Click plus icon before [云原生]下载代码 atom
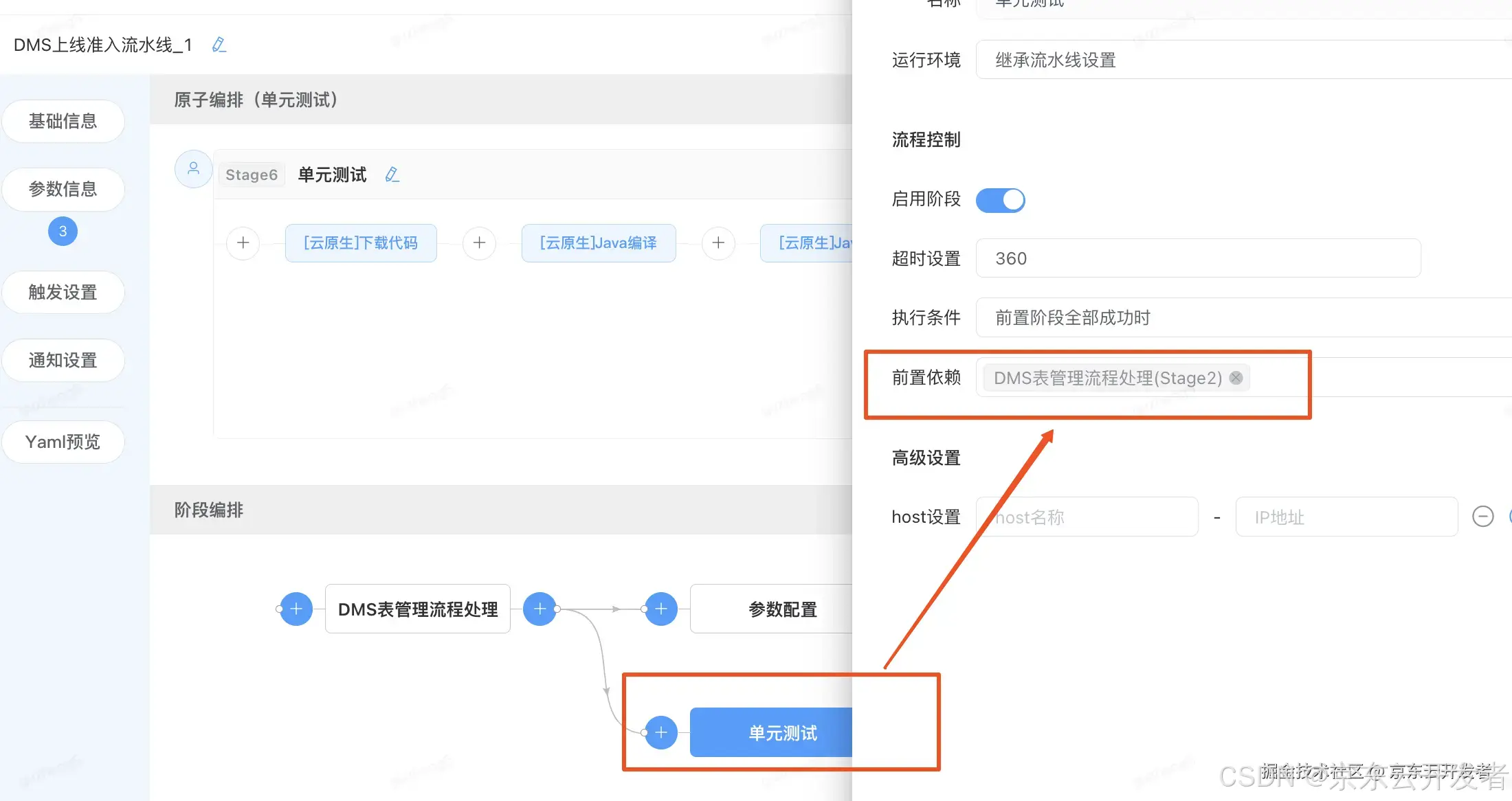The image size is (1512, 801). tap(243, 243)
